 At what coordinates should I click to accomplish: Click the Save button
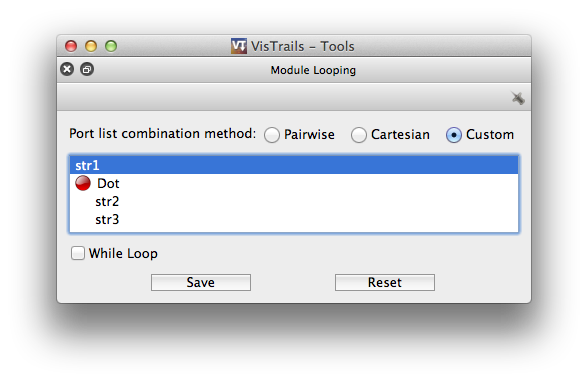pos(201,282)
